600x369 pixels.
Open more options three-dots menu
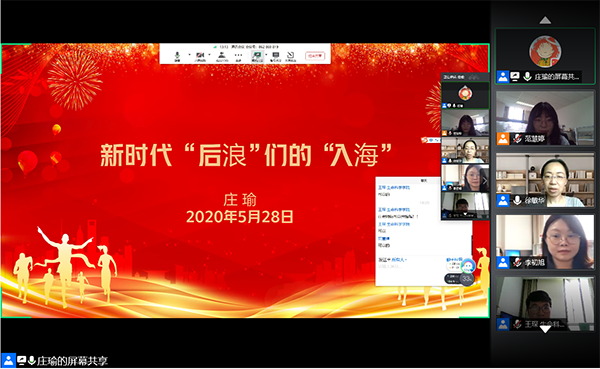tap(238, 56)
